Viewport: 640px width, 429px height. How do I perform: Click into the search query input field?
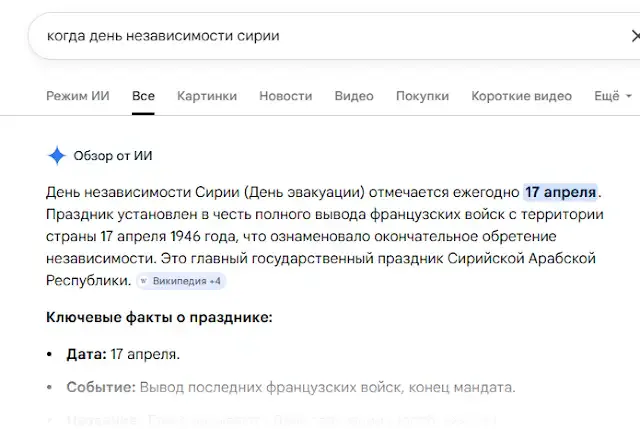pos(300,36)
